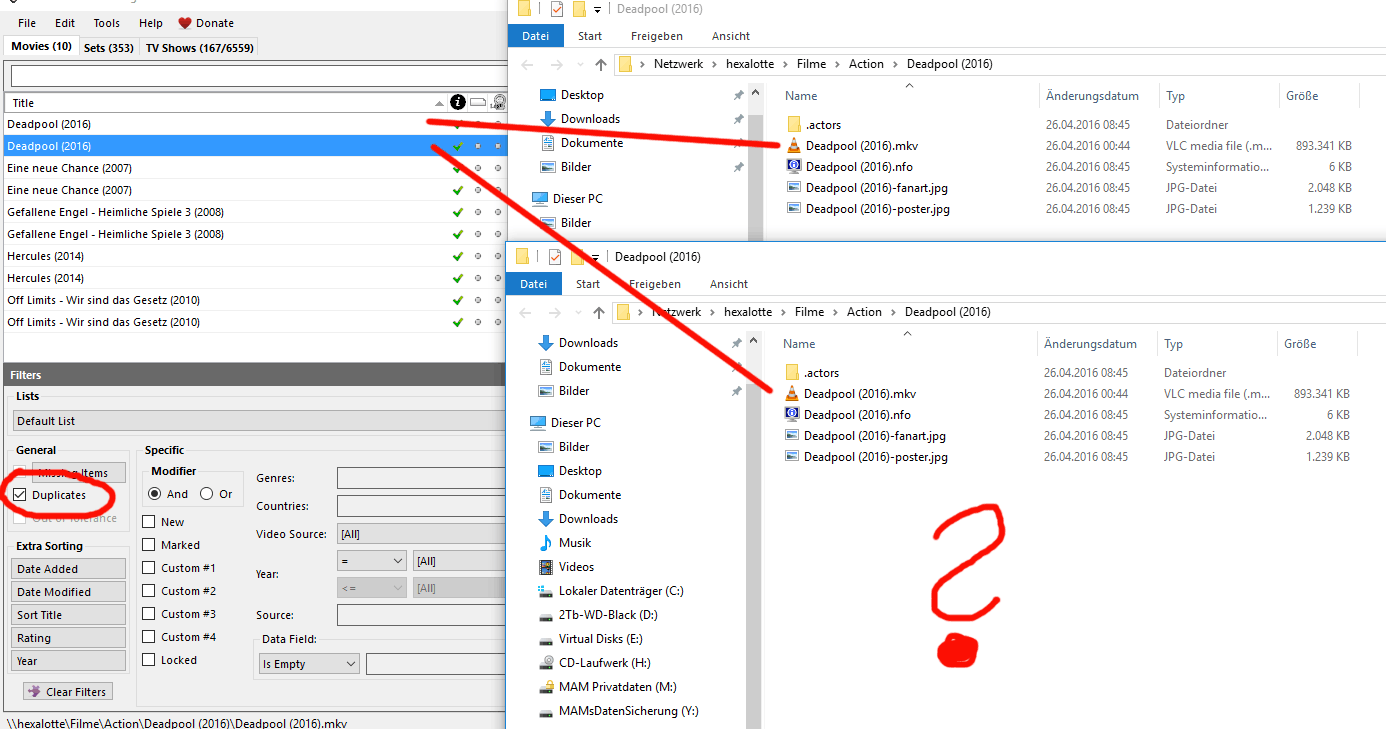Enable the Custom #3 checkbox
Screen dimensions: 1386x729
coord(148,614)
